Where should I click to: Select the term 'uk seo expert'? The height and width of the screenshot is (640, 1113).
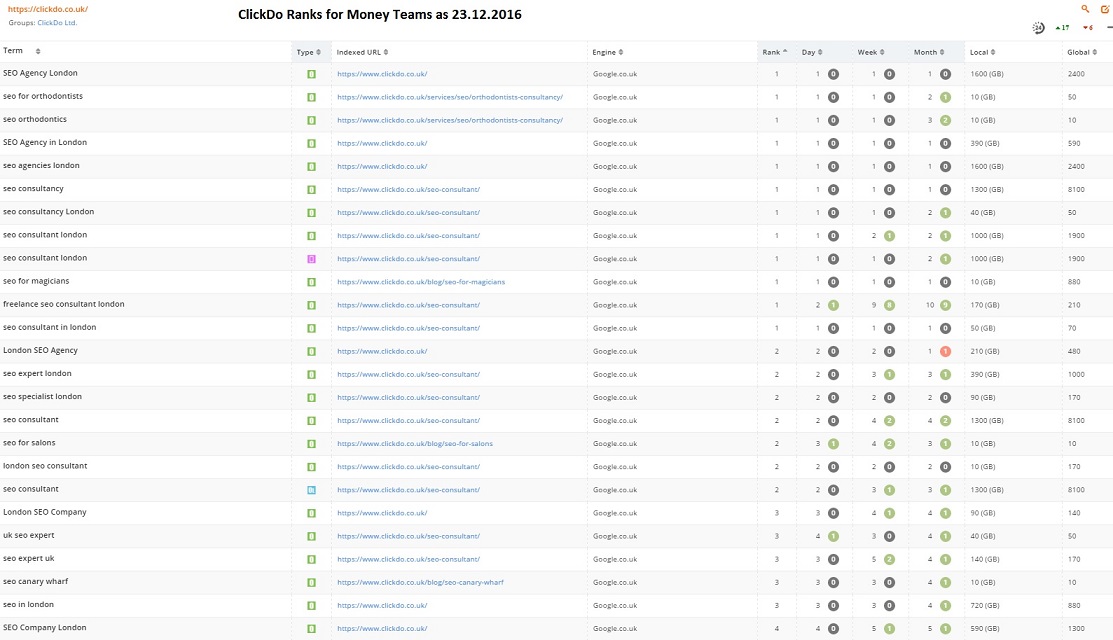(28, 536)
